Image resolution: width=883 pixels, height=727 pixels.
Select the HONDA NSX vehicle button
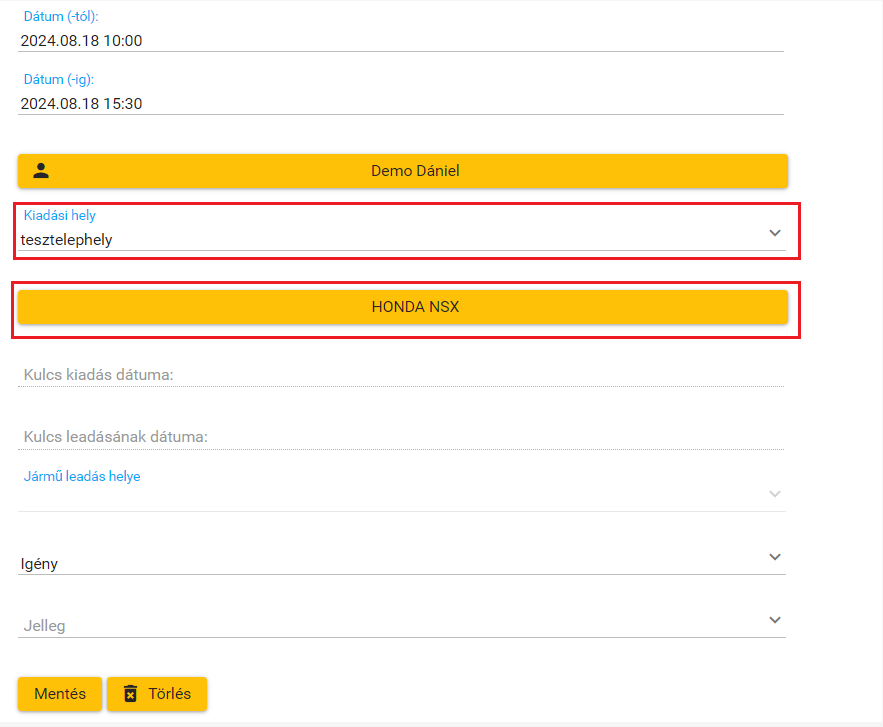point(403,307)
